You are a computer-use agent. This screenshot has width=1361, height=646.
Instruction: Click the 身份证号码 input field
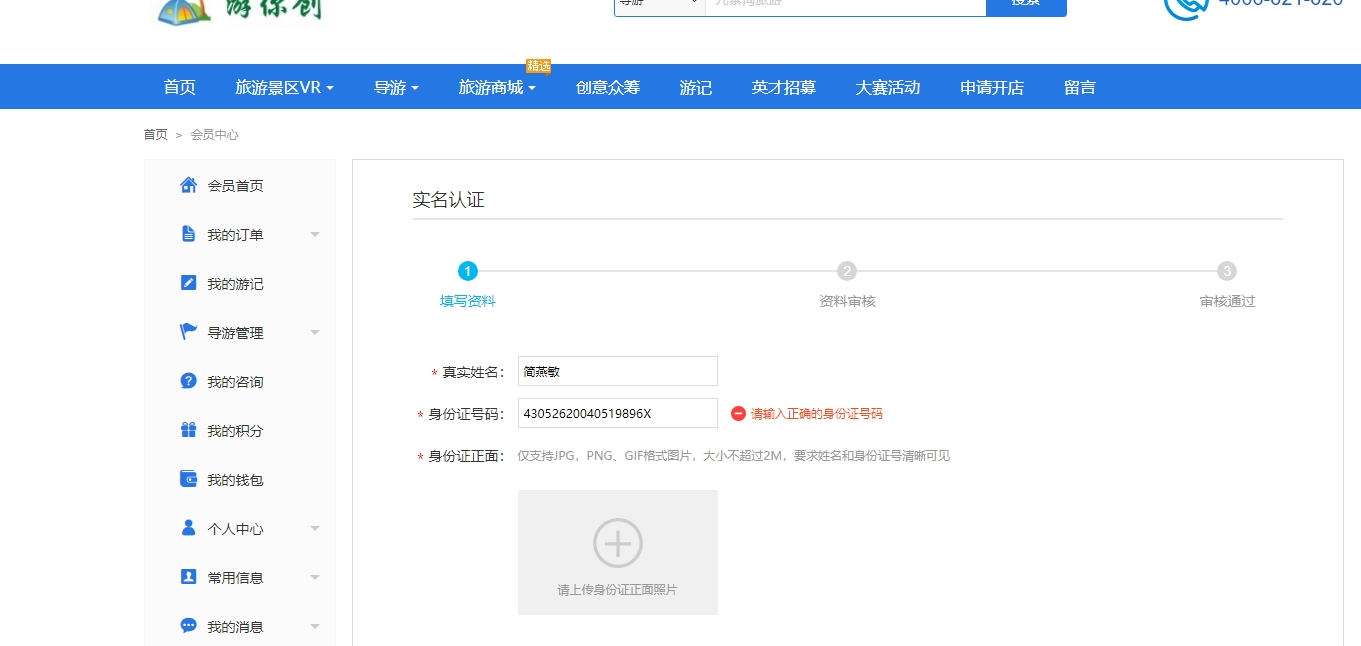coord(617,413)
